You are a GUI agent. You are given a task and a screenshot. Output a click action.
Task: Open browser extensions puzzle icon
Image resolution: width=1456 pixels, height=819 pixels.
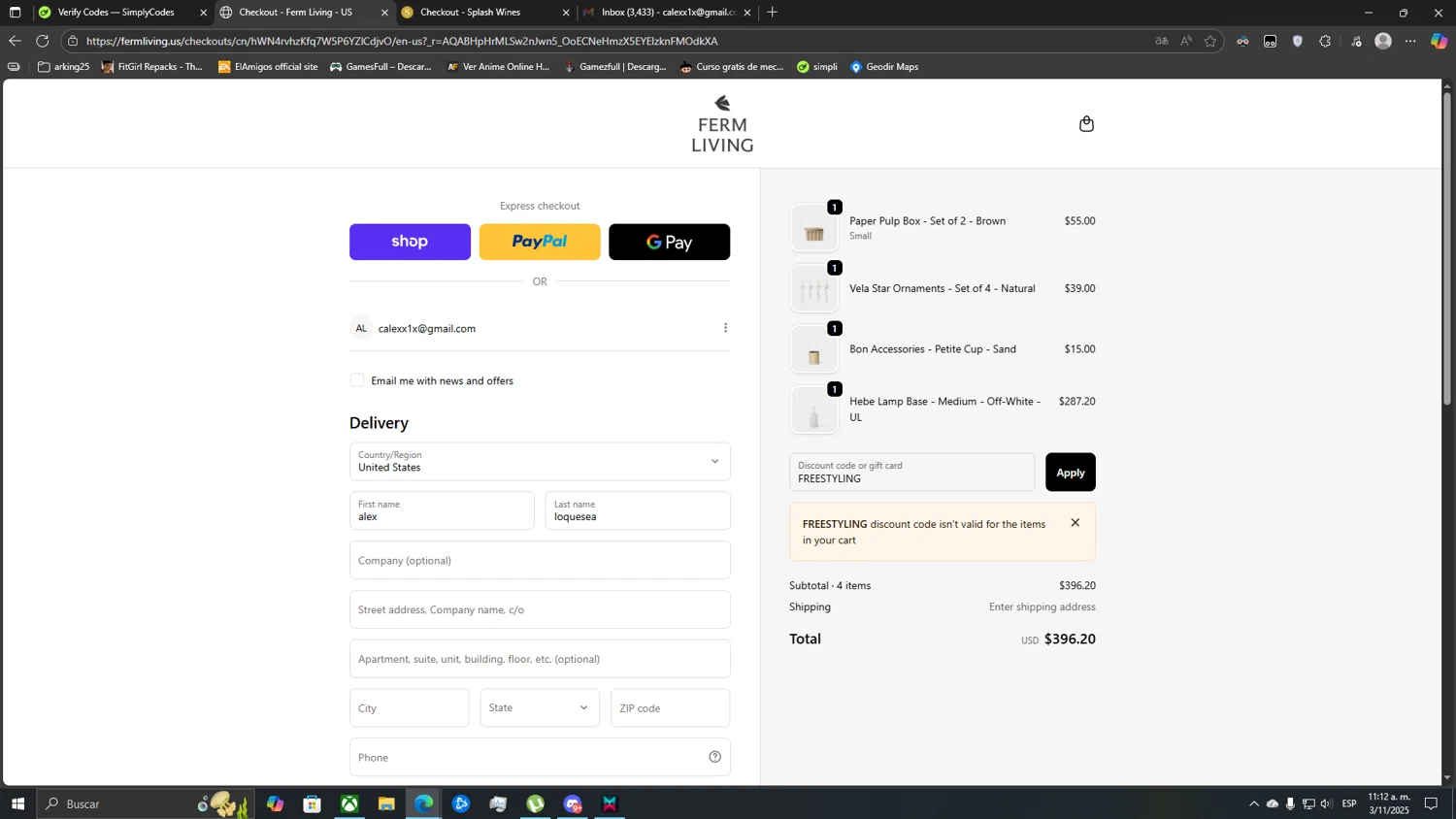pyautogui.click(x=1325, y=41)
